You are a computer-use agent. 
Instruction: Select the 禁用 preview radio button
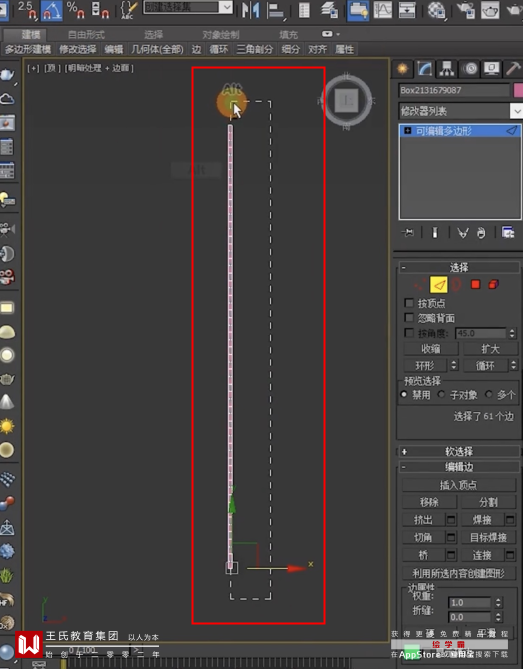coord(404,394)
